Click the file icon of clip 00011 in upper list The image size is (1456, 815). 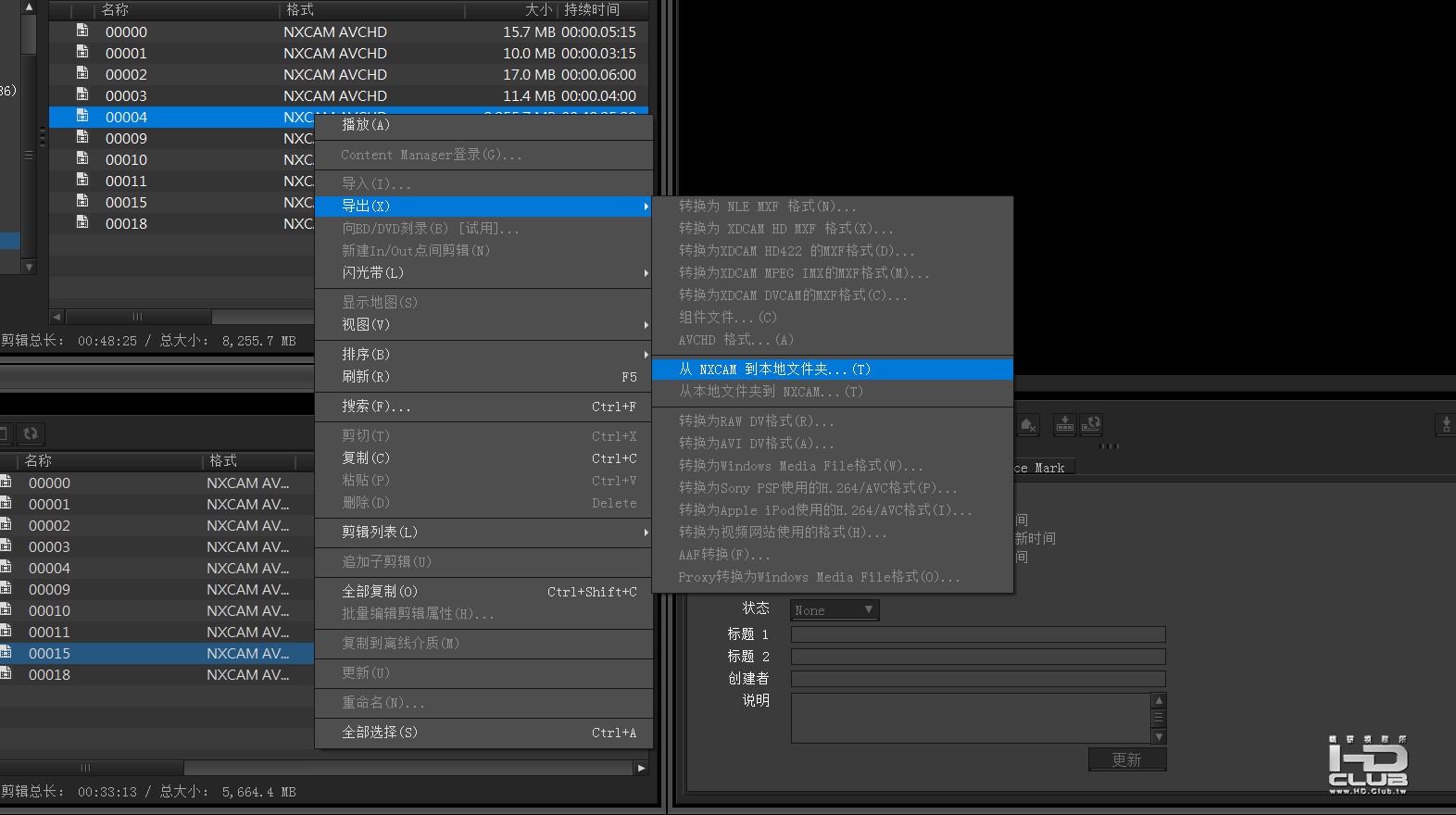click(x=82, y=180)
